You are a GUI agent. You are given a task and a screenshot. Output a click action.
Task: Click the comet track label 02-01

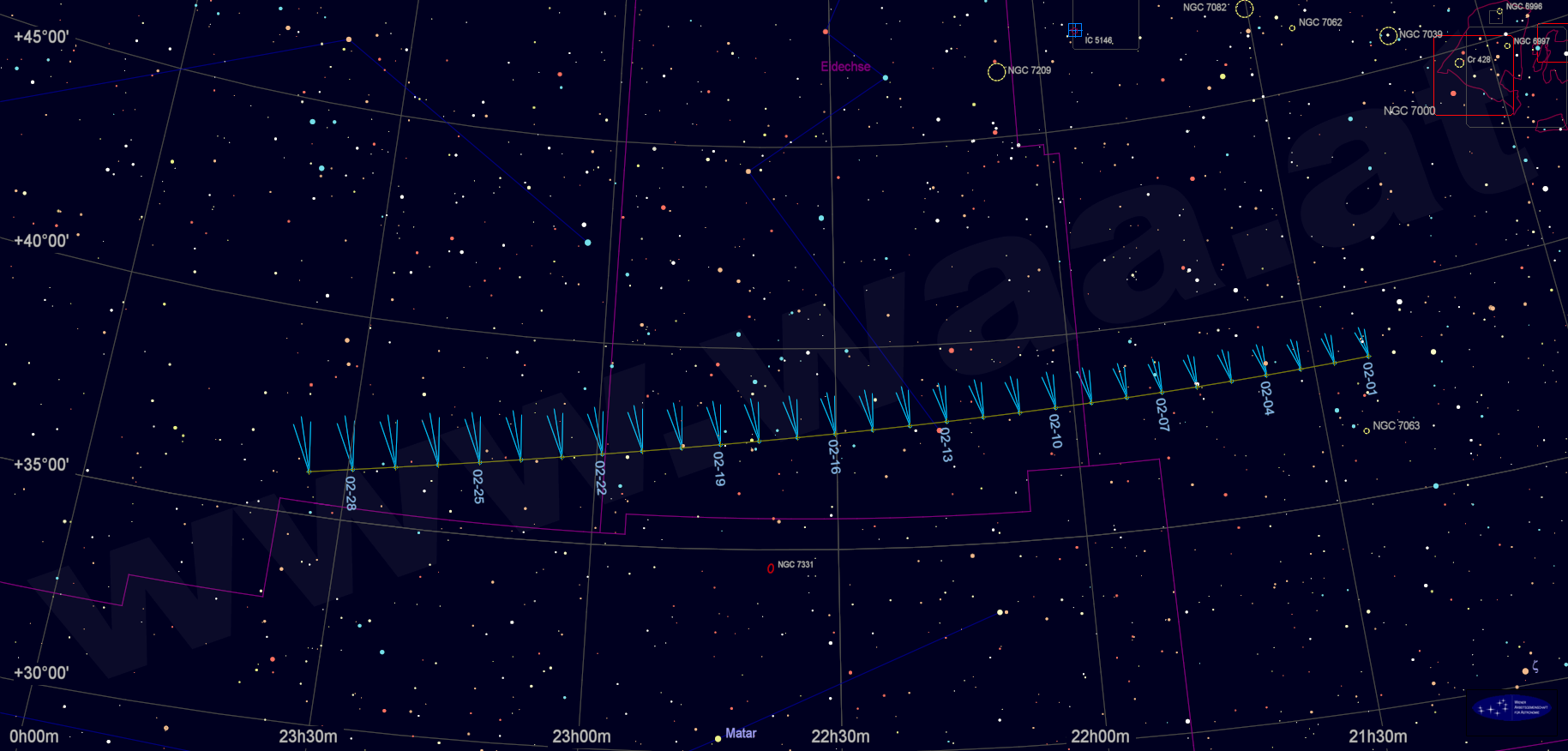1370,379
